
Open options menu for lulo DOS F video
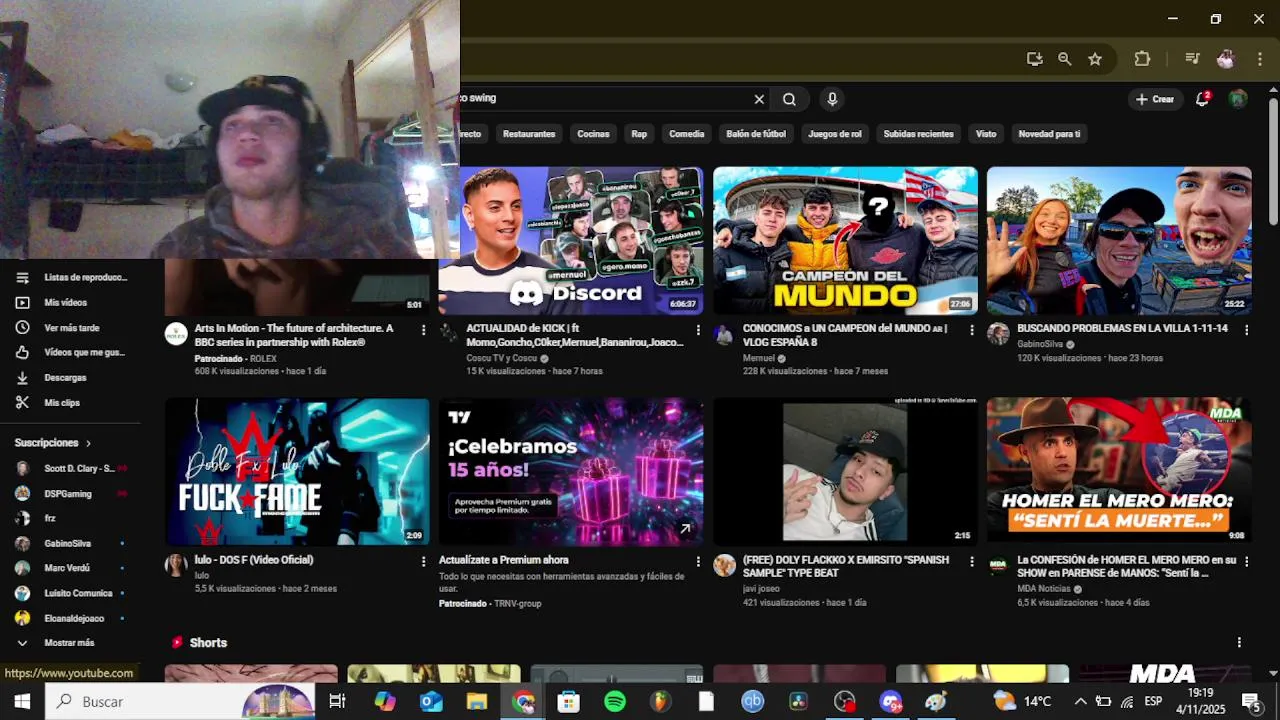423,561
